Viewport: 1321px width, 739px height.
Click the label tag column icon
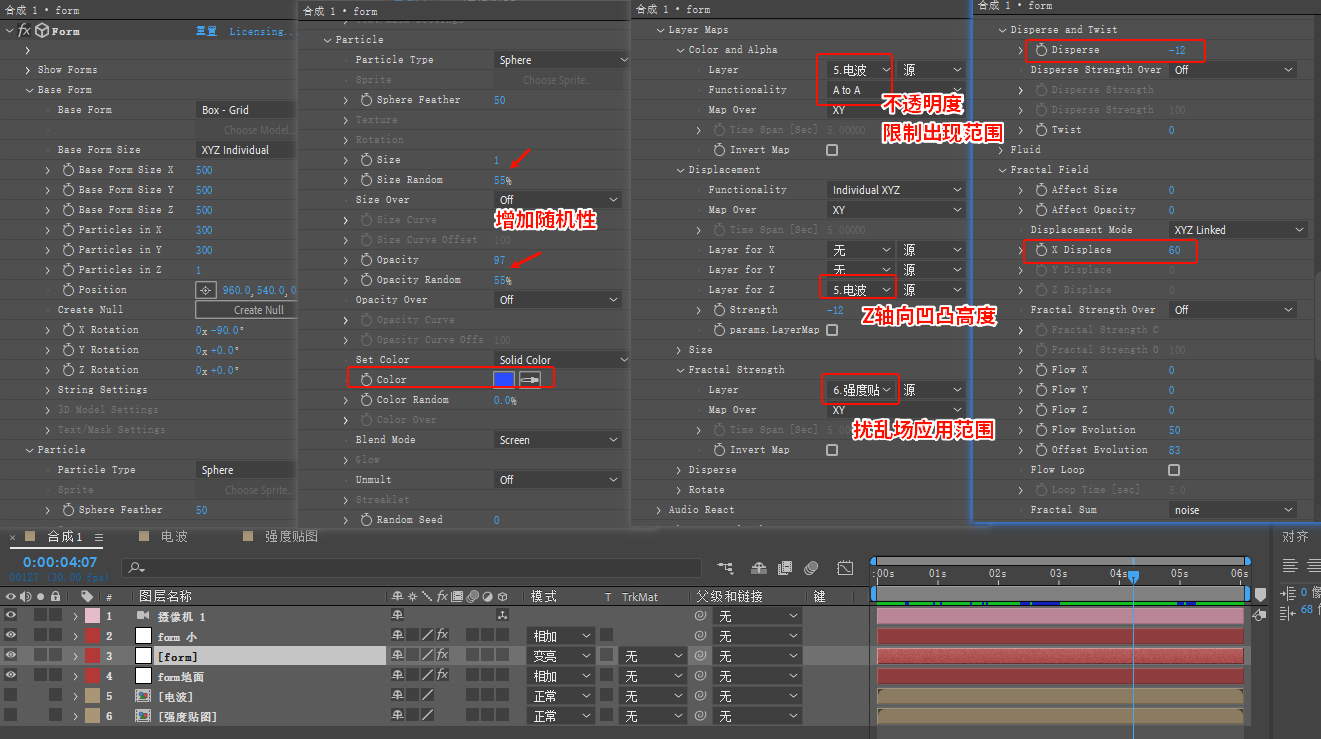(87, 596)
